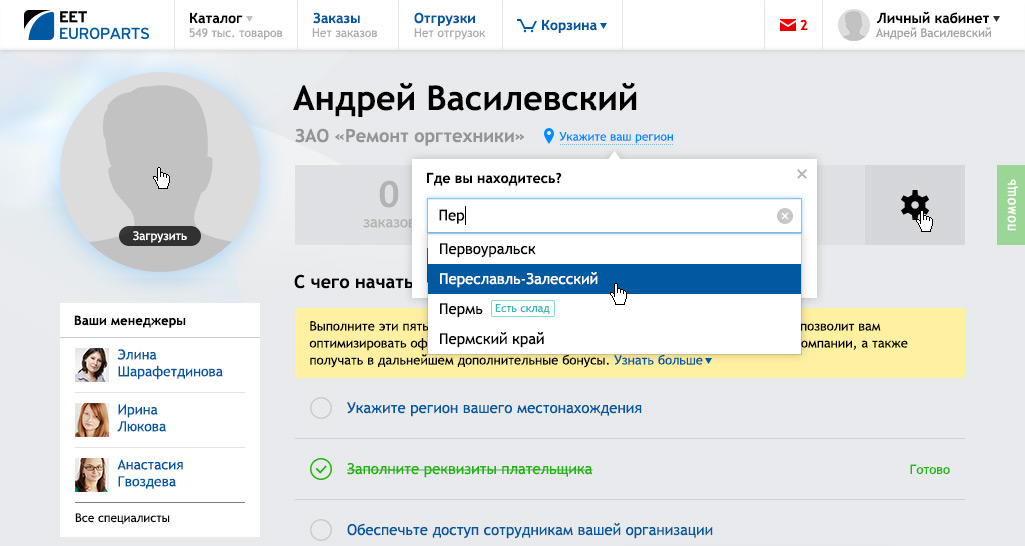Screen dimensions: 1025x546
Task: Open the Заказы menu item
Action: tap(336, 19)
